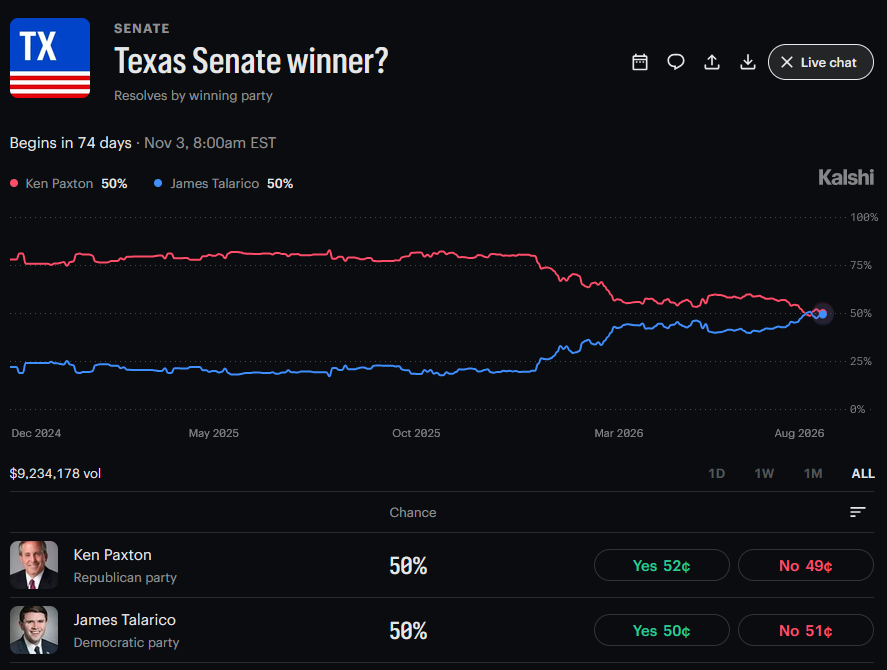
Task: Open the calendar icon in header
Action: point(640,62)
